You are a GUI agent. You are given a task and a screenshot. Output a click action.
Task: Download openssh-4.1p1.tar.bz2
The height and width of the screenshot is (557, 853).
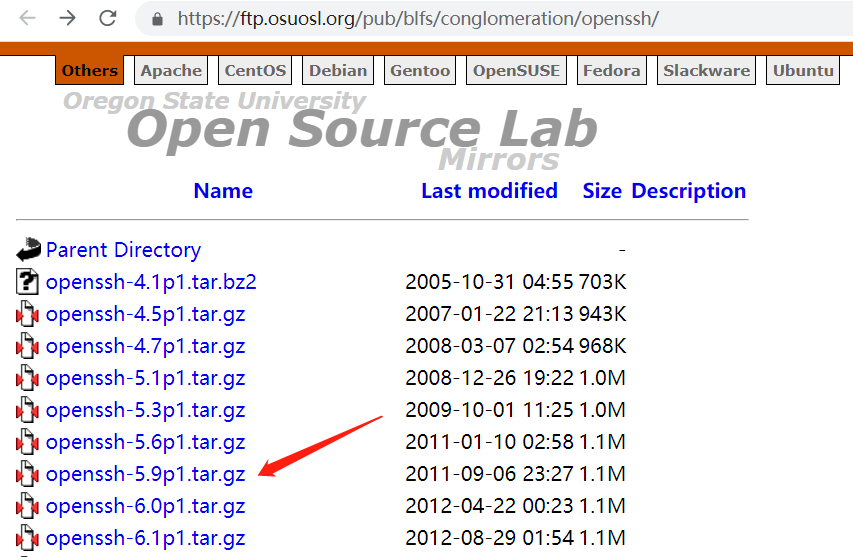(x=151, y=282)
